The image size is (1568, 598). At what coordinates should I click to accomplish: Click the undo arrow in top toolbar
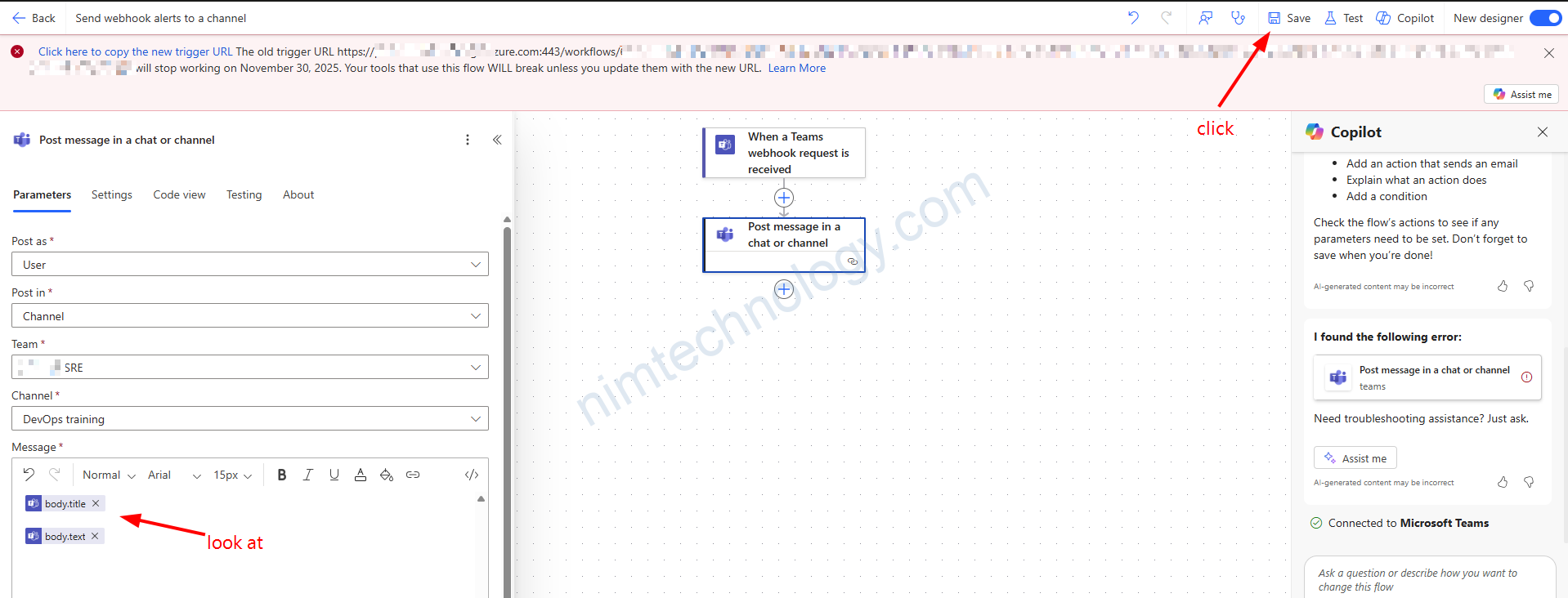point(1133,18)
